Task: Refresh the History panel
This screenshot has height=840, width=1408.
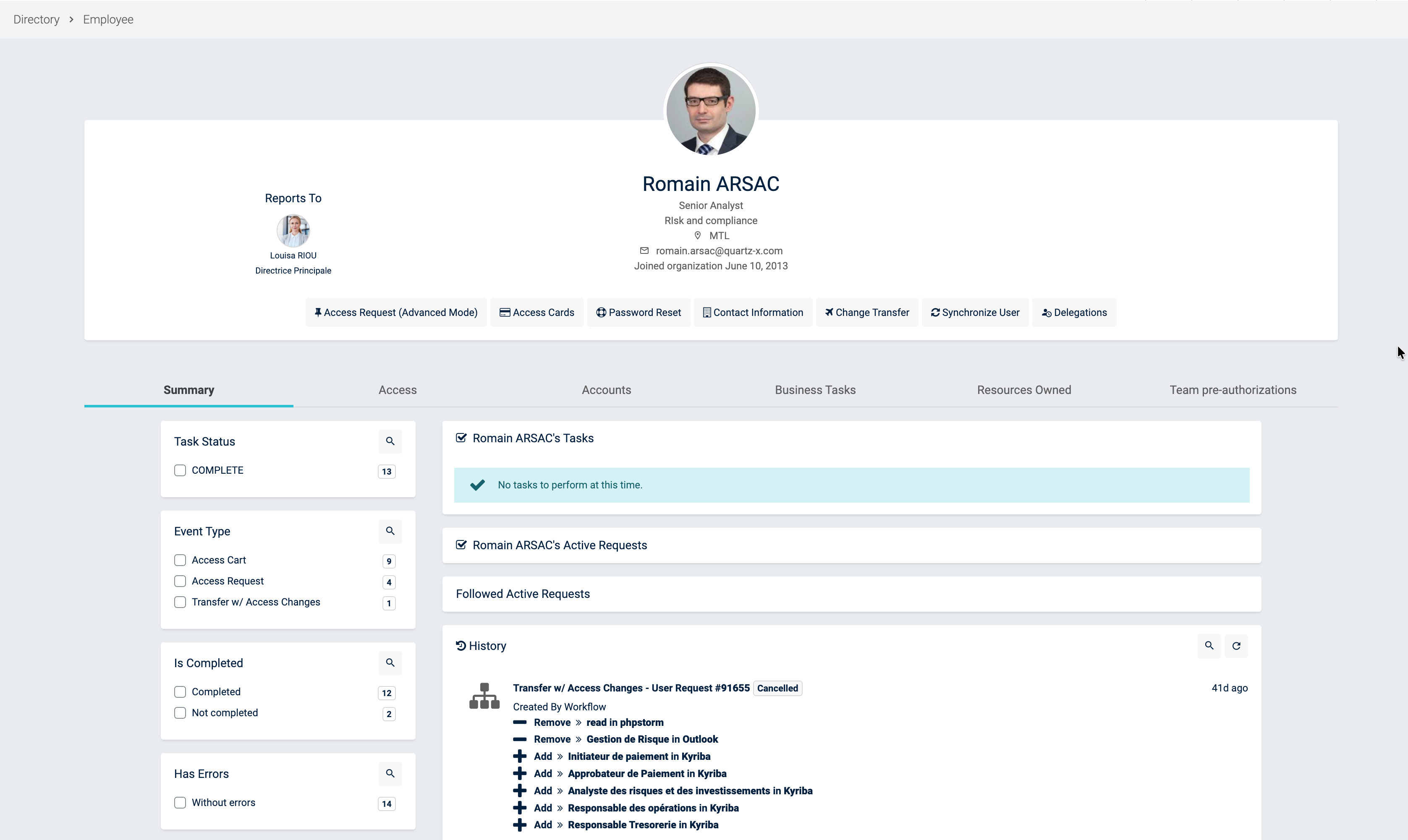Action: pos(1236,646)
